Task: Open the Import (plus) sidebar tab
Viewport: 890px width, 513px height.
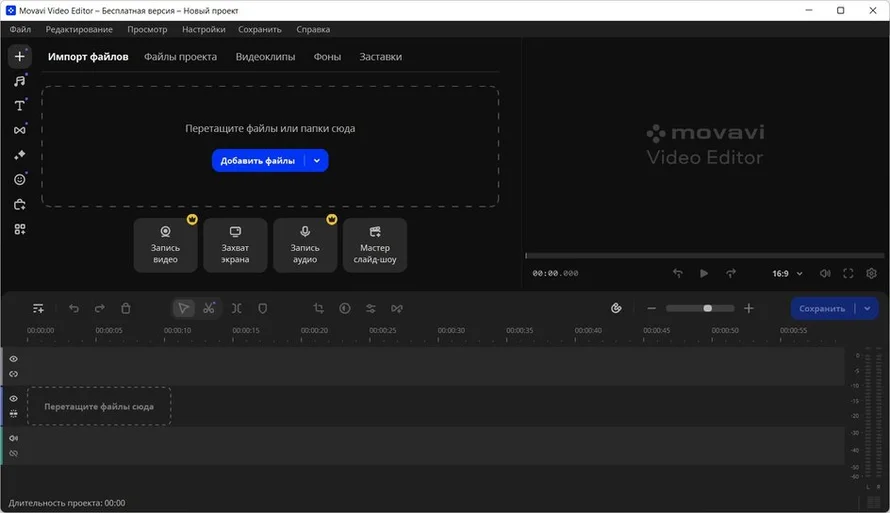Action: click(x=19, y=56)
